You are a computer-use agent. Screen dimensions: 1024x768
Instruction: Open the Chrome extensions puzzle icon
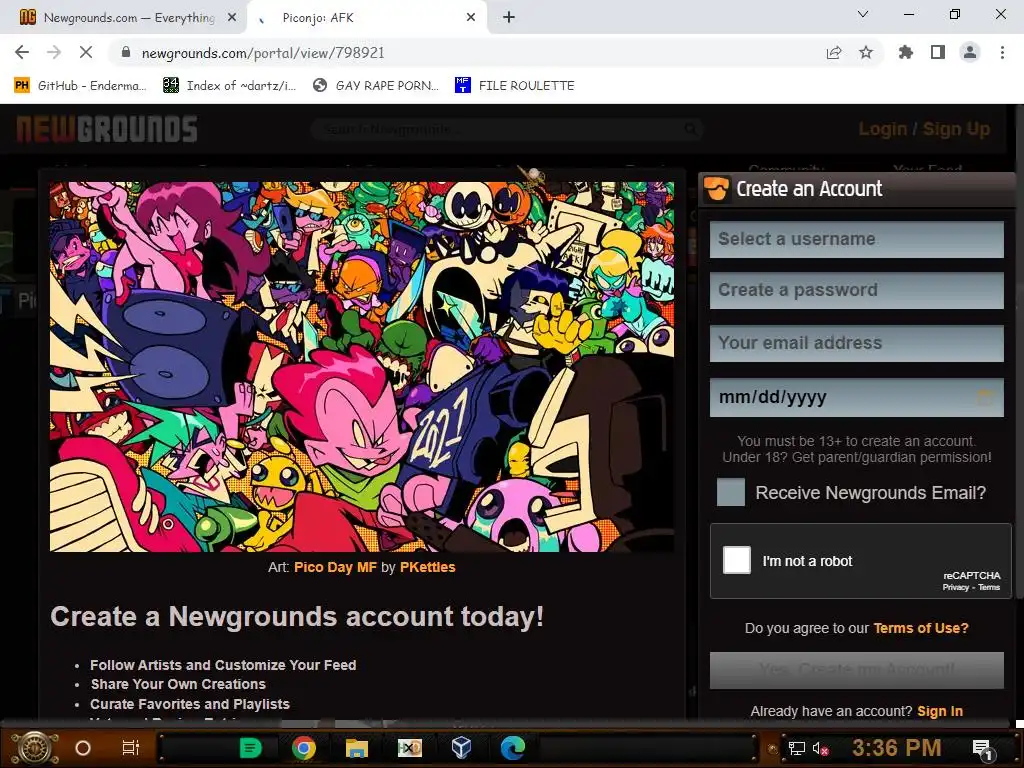[x=905, y=52]
